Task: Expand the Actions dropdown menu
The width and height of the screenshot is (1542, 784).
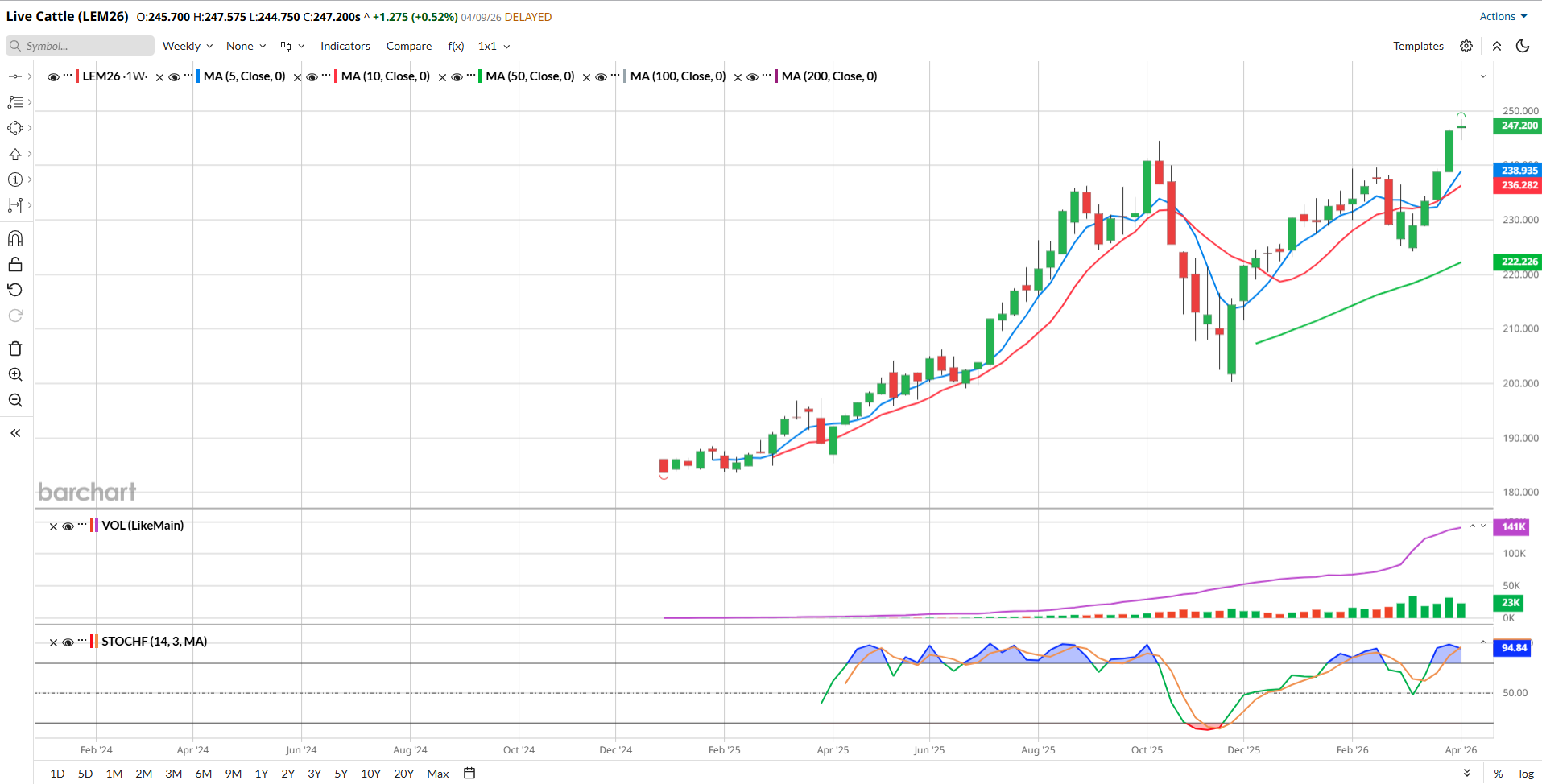Action: pyautogui.click(x=1503, y=16)
